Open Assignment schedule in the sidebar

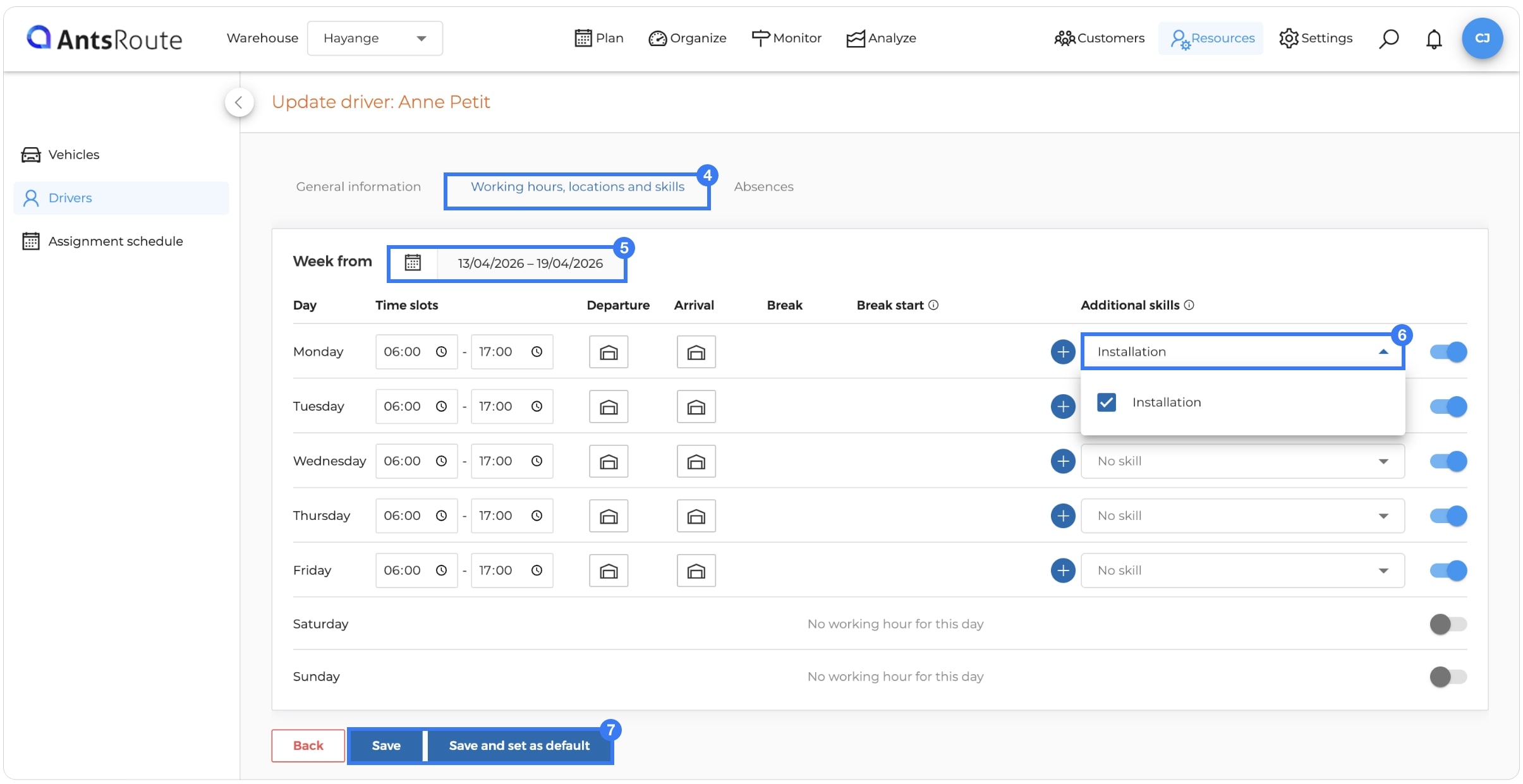[102, 241]
